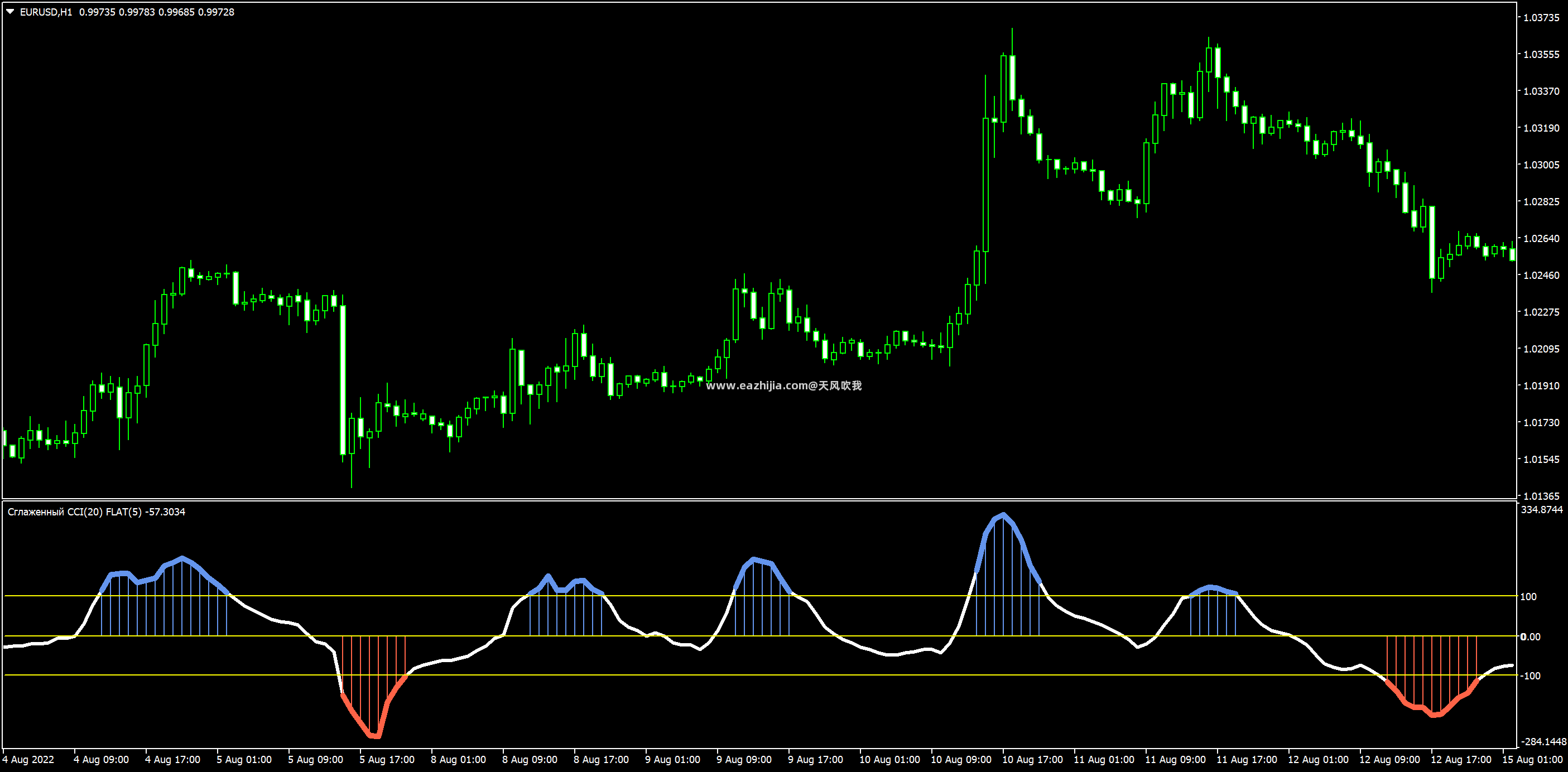Viewport: 1568px width, 772px height.
Task: Select the EURUSD,H1 symbol label
Action: [46, 12]
